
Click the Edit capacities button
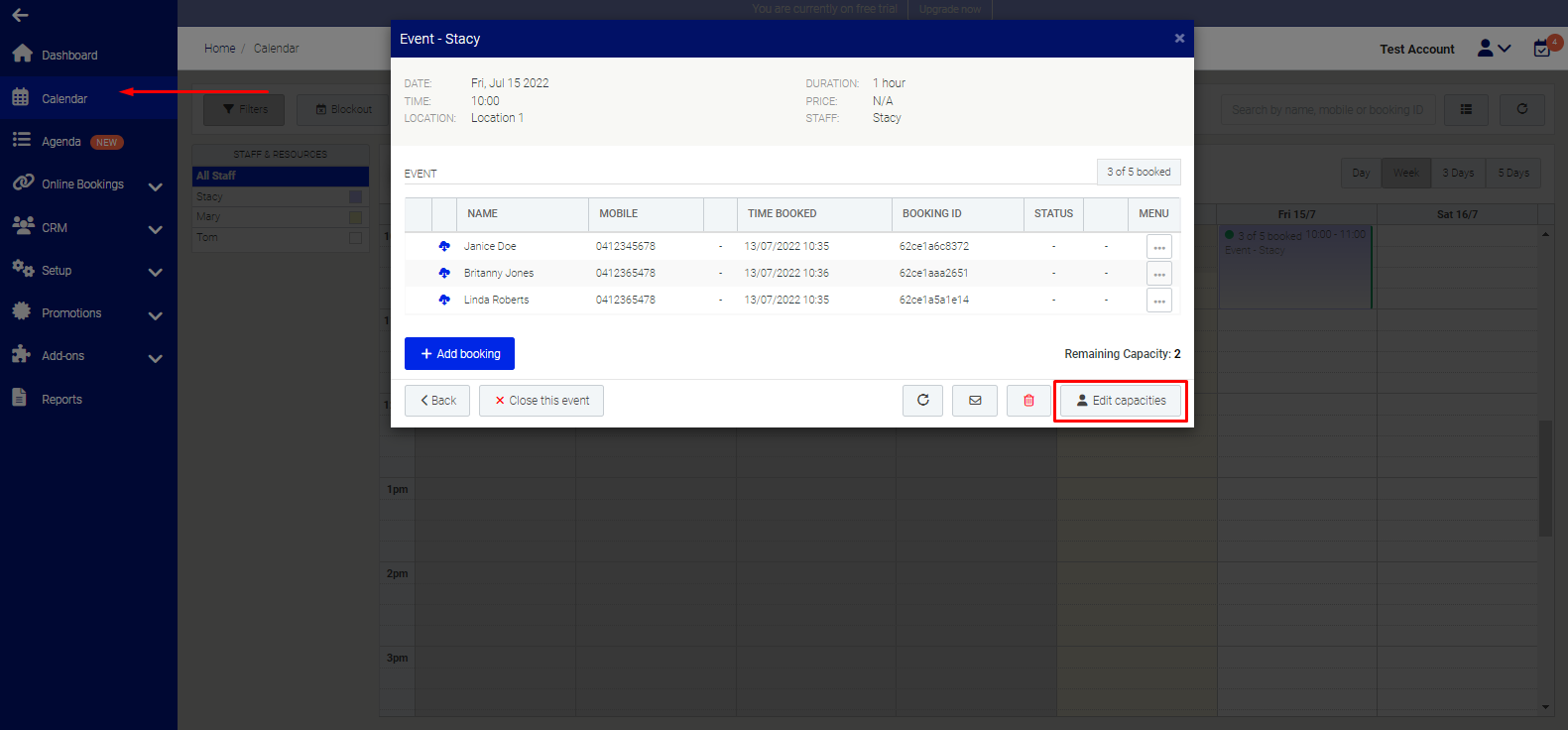pyautogui.click(x=1121, y=401)
